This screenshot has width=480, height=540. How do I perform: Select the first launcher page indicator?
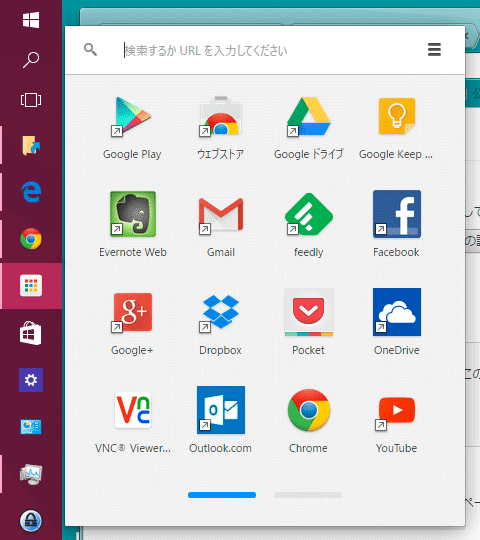[x=222, y=495]
